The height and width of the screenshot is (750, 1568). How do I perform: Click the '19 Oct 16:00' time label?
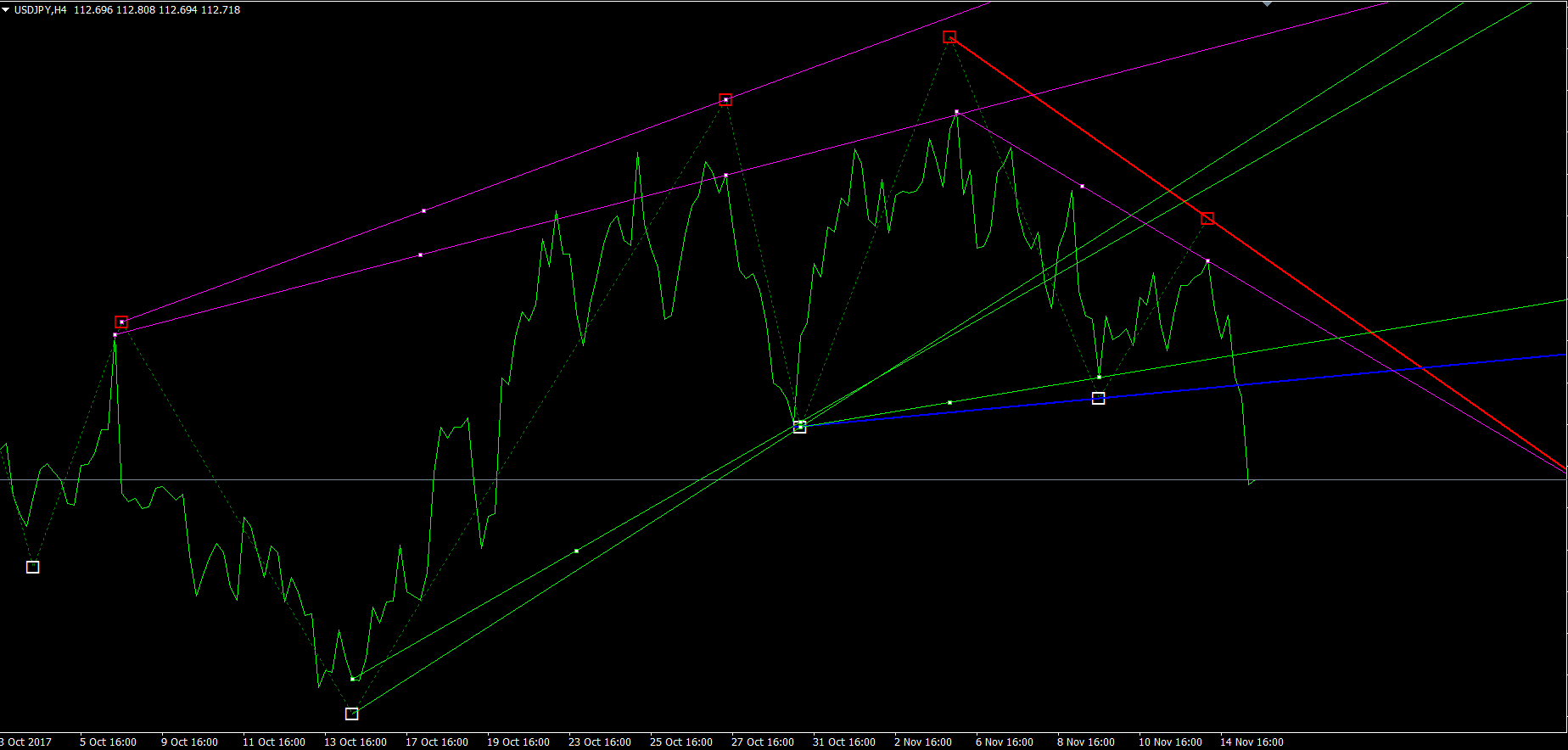point(518,742)
